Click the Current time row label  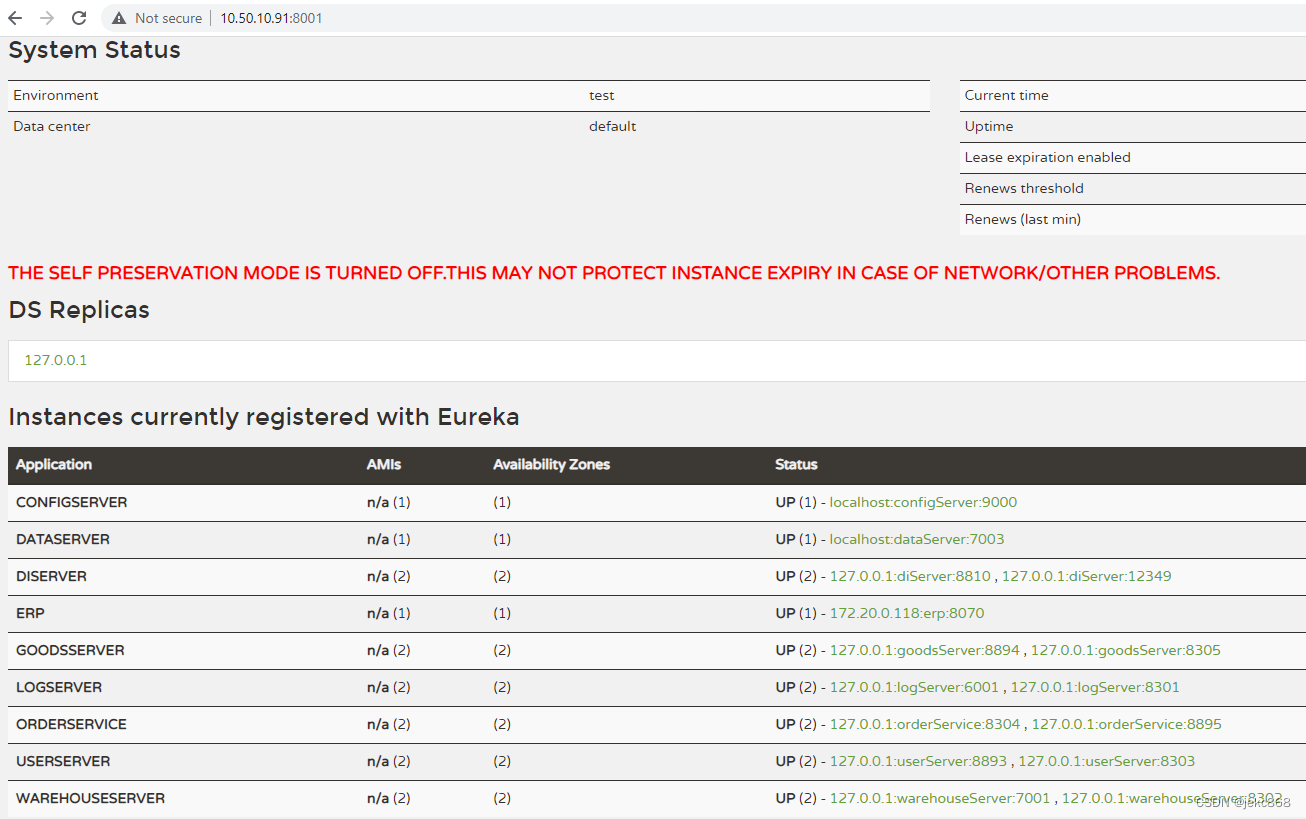click(1007, 95)
